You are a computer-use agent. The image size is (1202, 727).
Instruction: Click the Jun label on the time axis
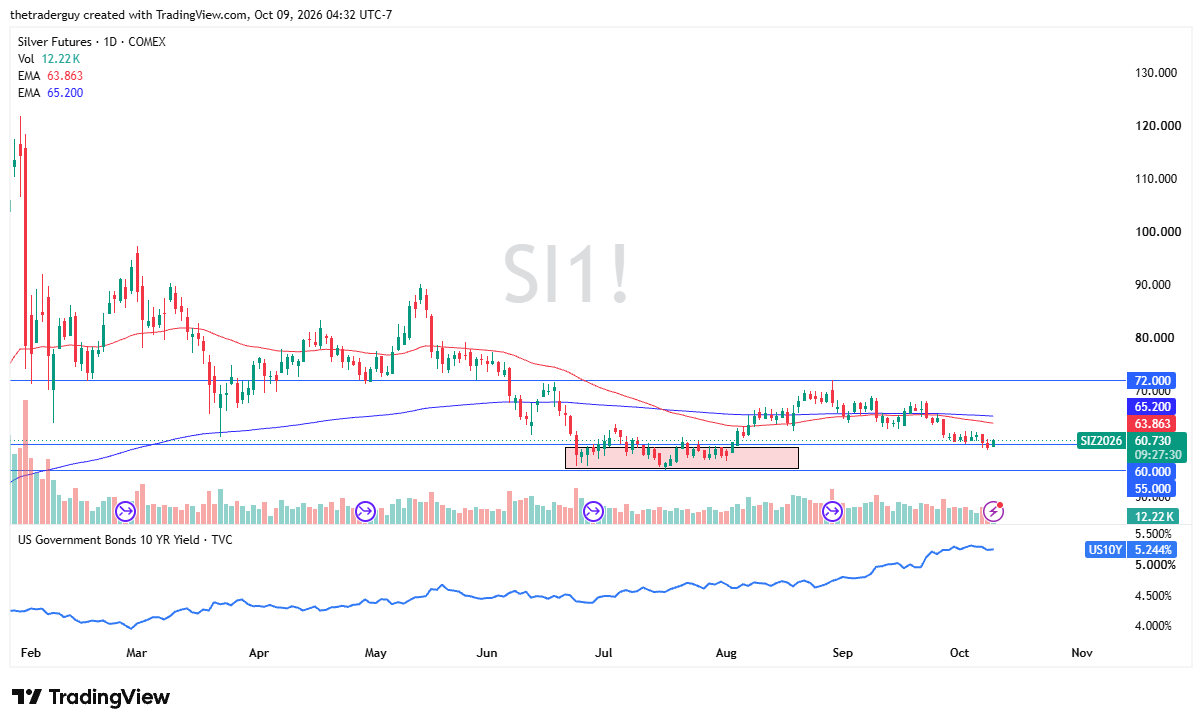point(487,653)
